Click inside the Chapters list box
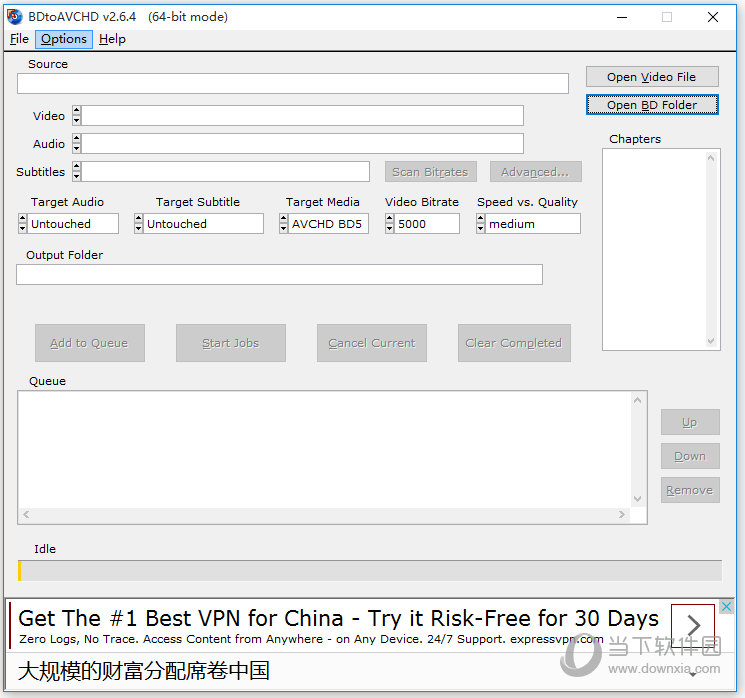Image resolution: width=745 pixels, height=698 pixels. 655,249
